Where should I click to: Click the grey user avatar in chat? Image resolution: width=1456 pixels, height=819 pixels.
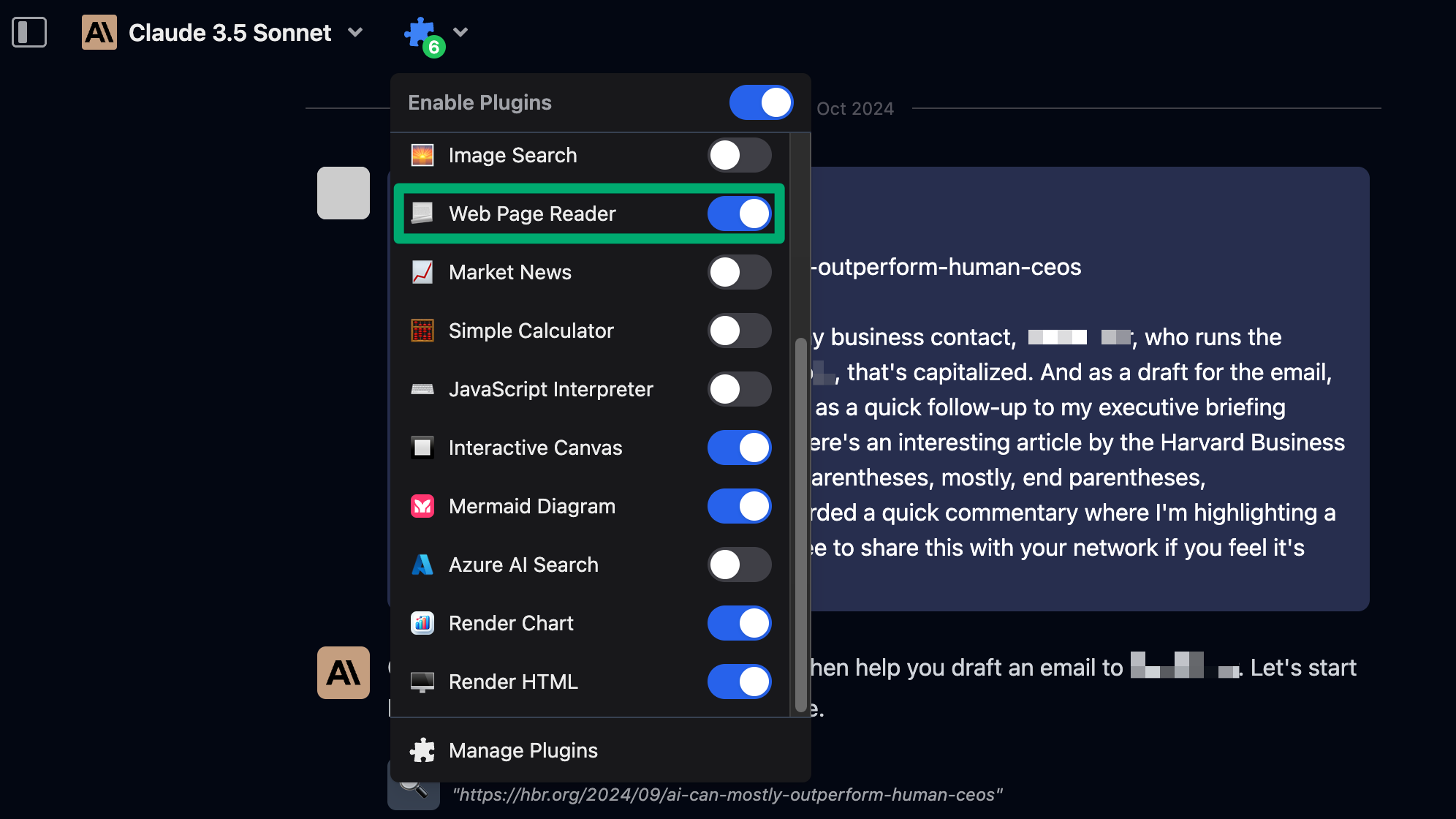[344, 193]
